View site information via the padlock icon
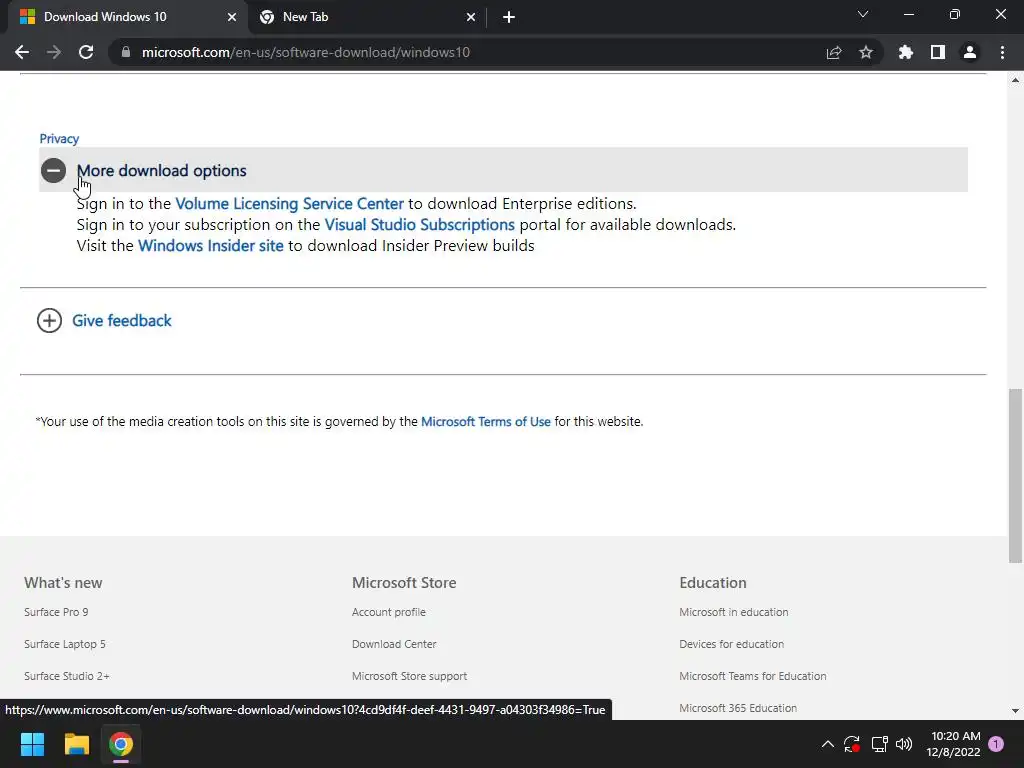Screen dimensions: 1024x768 pos(126,52)
